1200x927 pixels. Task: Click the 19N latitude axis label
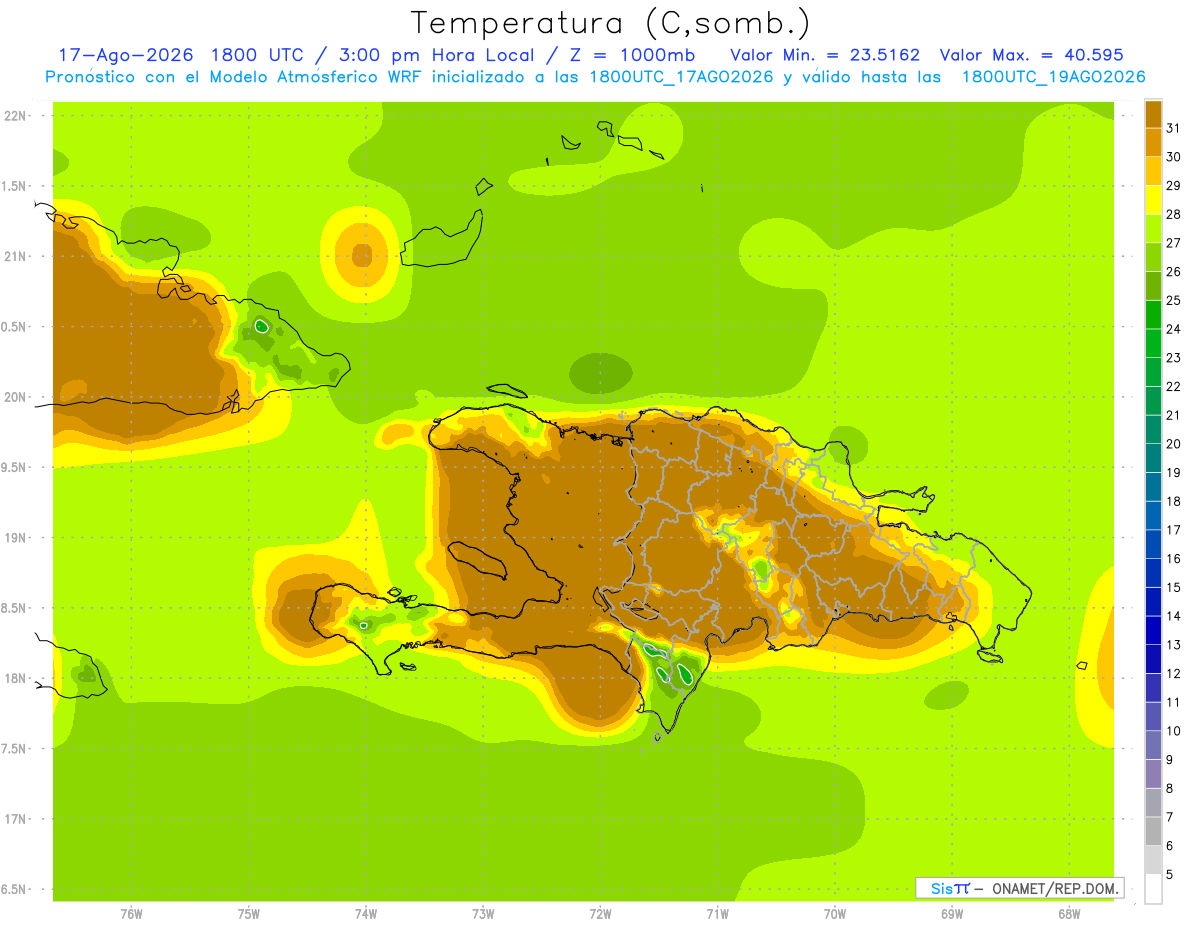[16, 538]
